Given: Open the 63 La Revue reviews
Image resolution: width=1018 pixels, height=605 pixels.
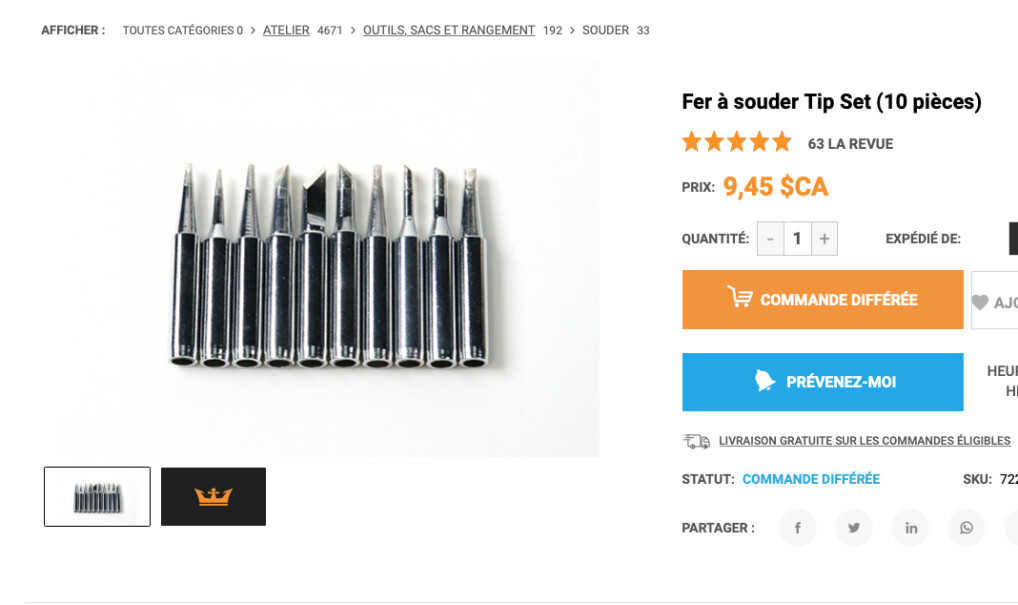Looking at the screenshot, I should (850, 144).
